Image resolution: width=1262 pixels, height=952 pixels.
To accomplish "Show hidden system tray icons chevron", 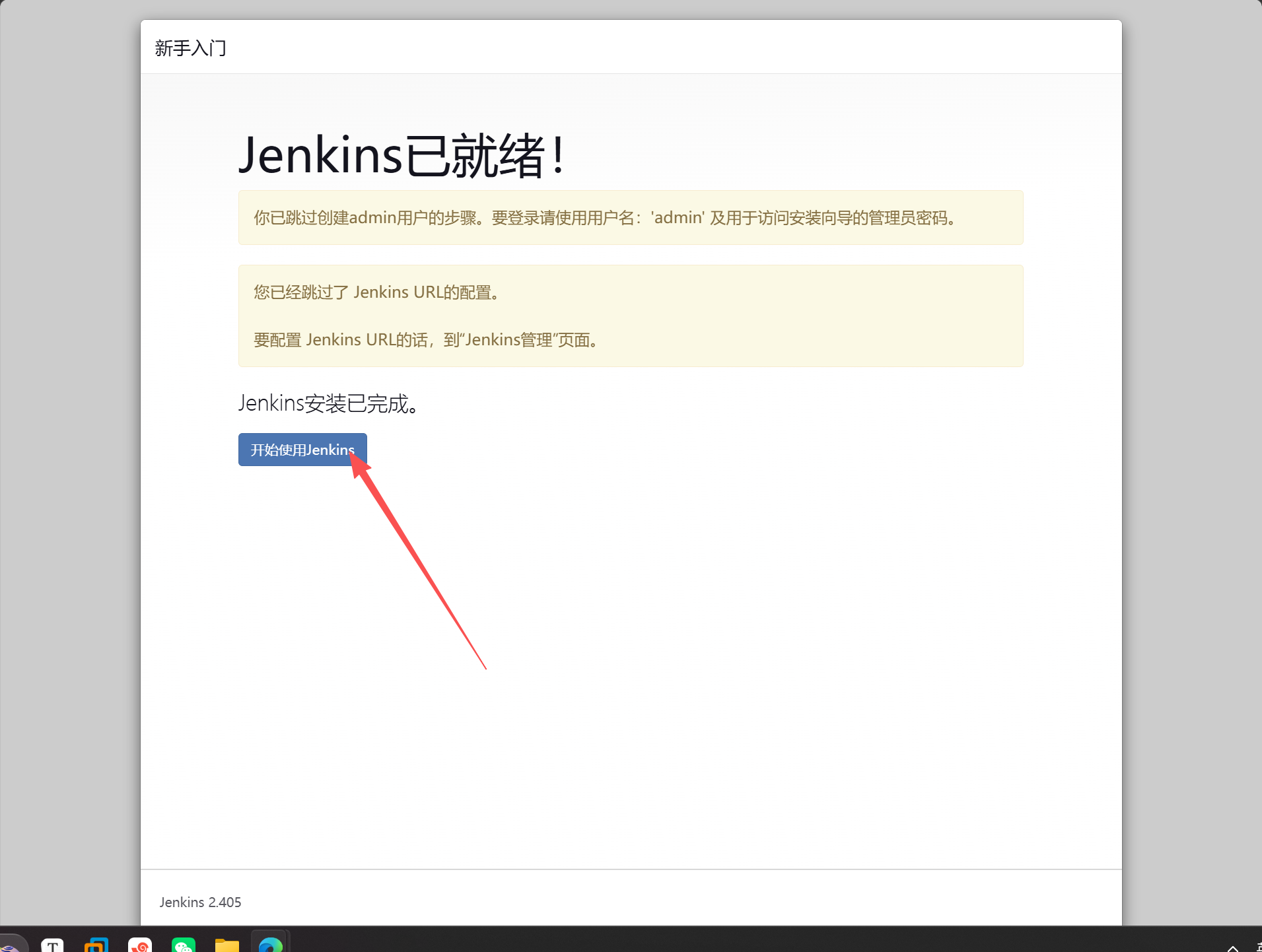I will pos(1232,947).
